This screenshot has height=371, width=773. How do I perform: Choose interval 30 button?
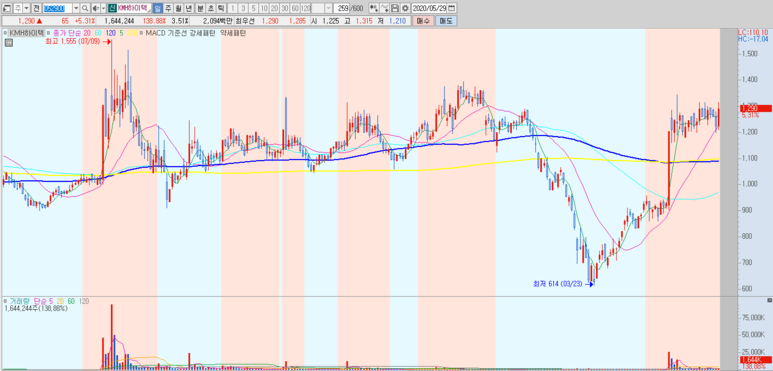(x=284, y=8)
